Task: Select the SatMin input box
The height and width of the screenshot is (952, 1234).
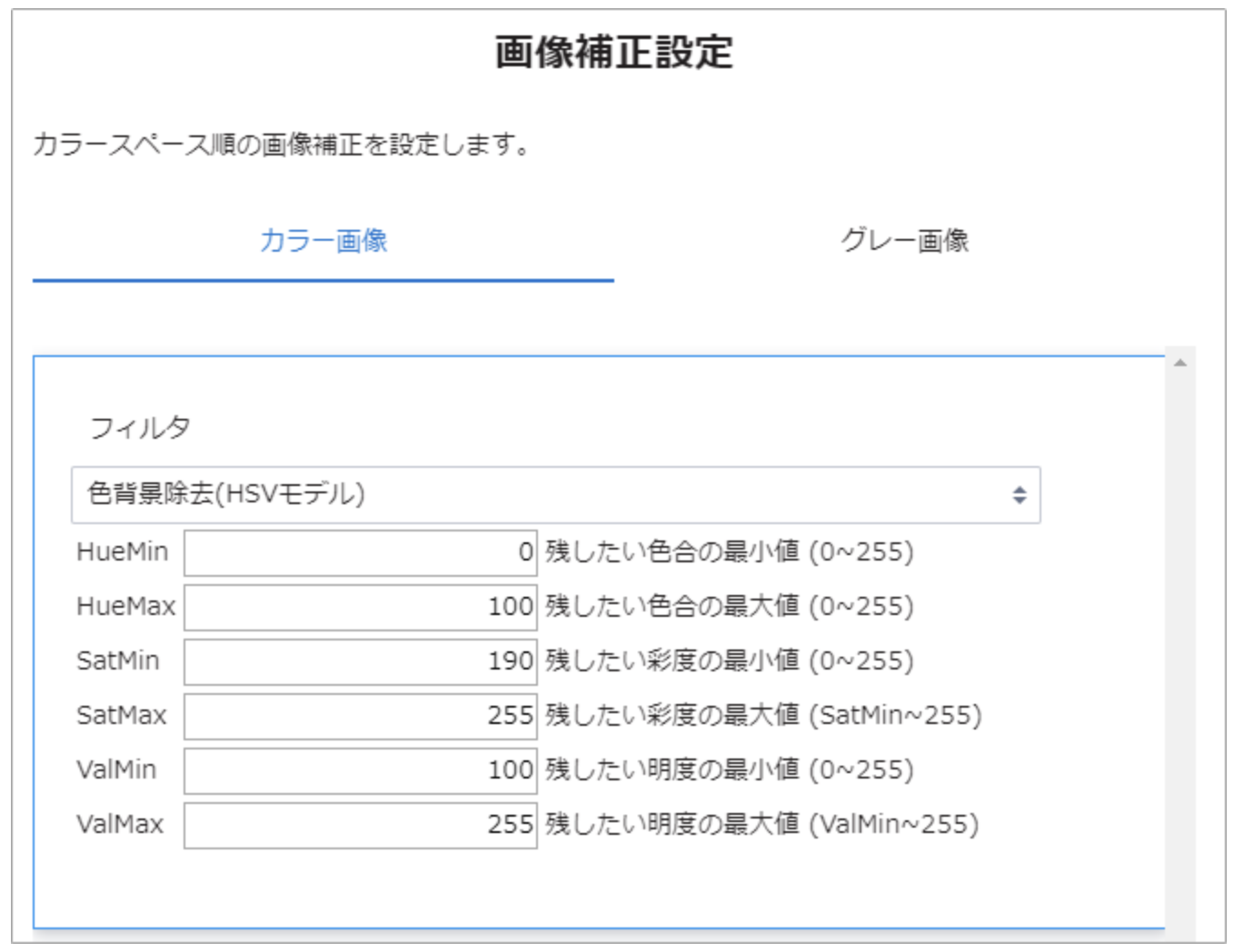Action: (360, 661)
